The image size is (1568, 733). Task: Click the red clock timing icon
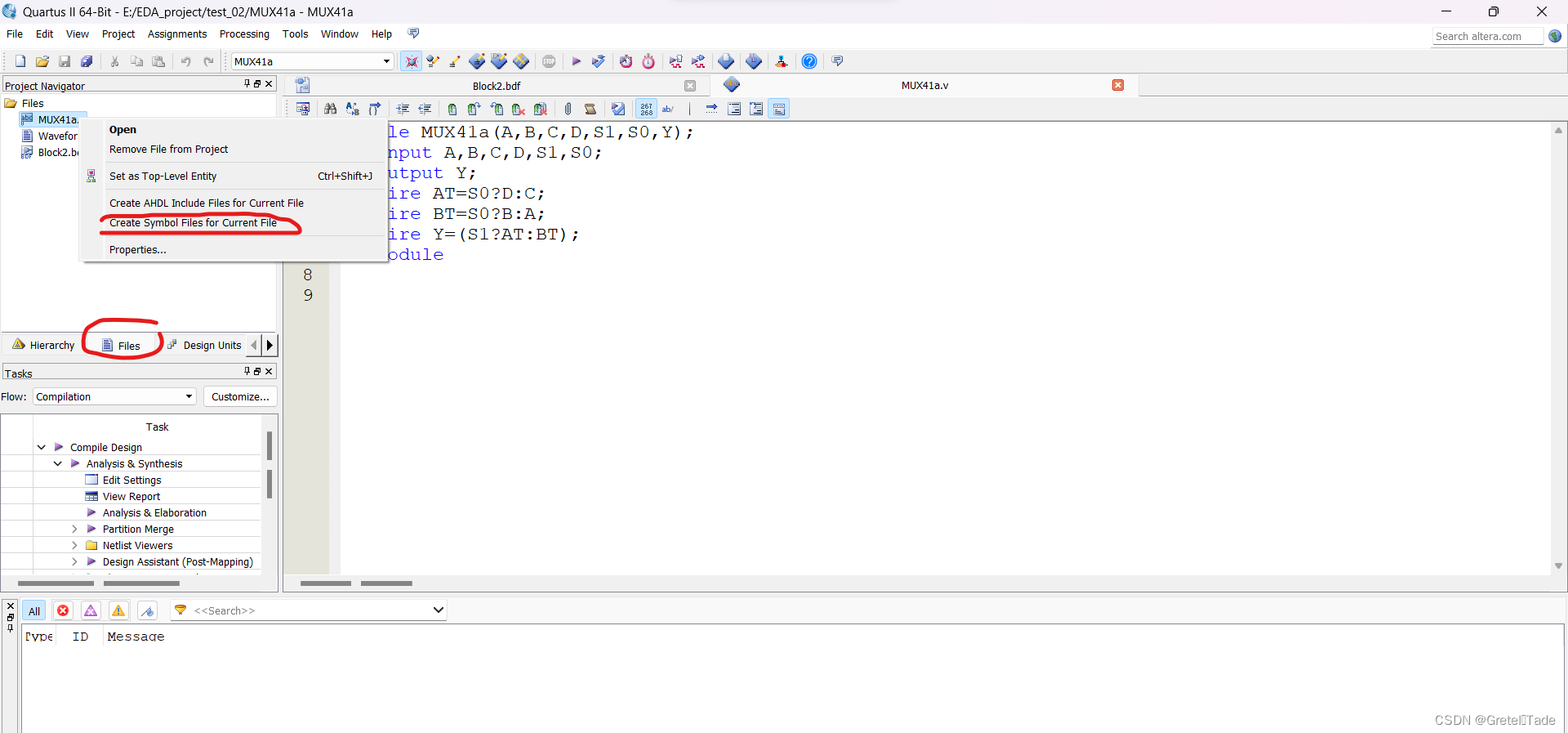tap(626, 61)
